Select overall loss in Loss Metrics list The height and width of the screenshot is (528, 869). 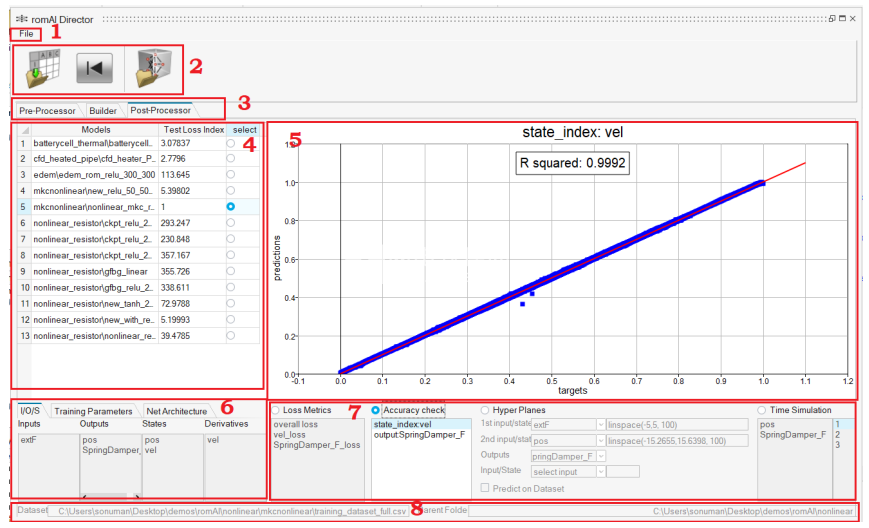click(295, 424)
